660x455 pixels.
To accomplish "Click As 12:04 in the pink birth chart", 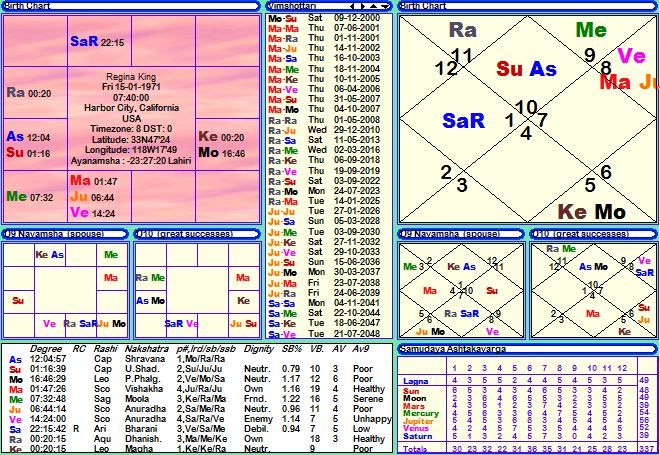I will point(28,137).
